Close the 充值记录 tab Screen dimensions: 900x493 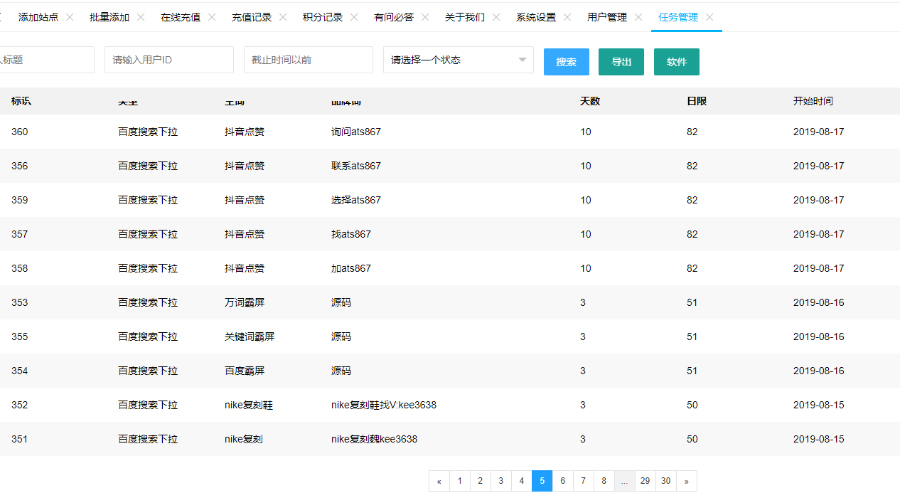[283, 17]
